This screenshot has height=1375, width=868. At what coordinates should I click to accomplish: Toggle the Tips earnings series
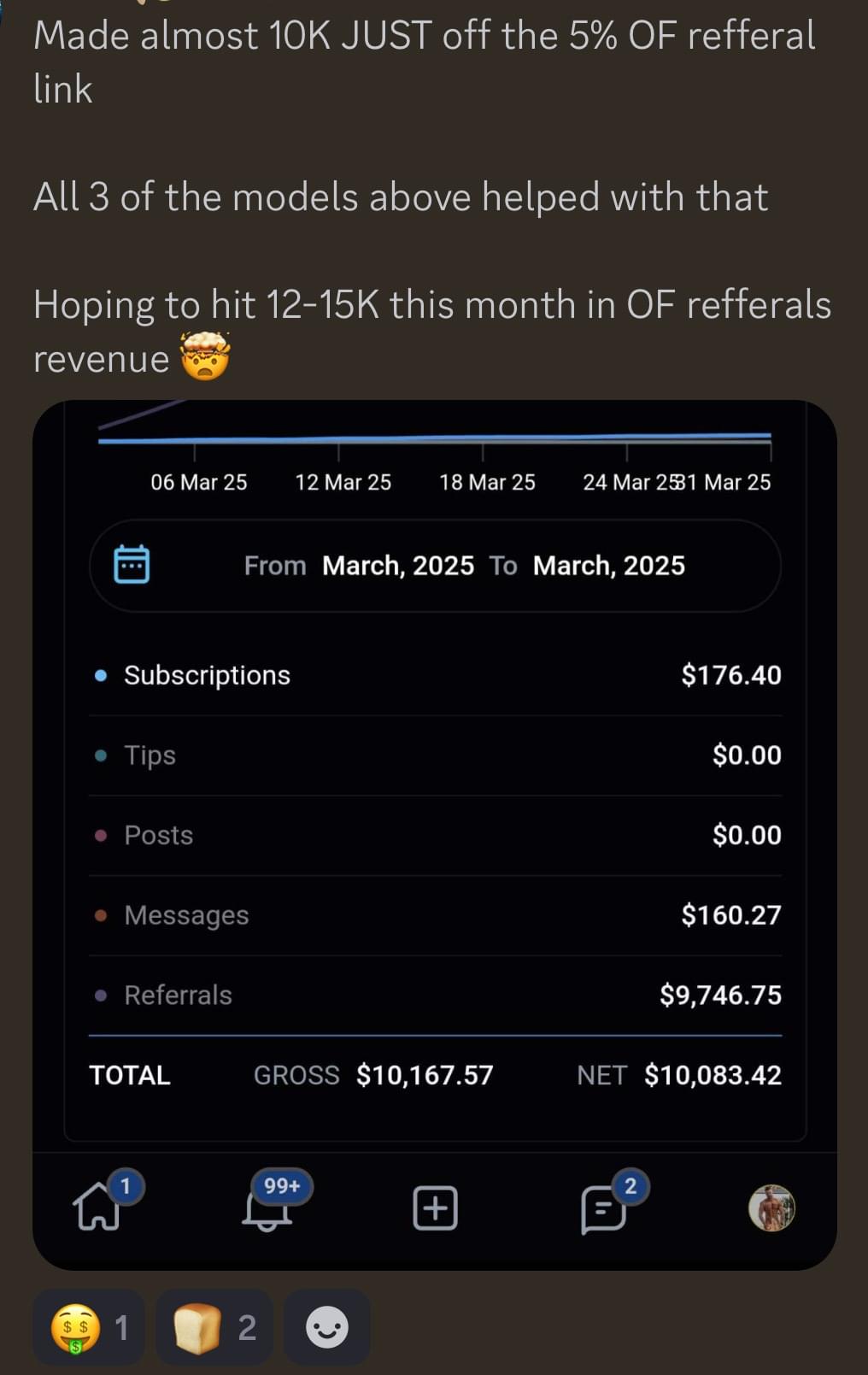click(150, 755)
